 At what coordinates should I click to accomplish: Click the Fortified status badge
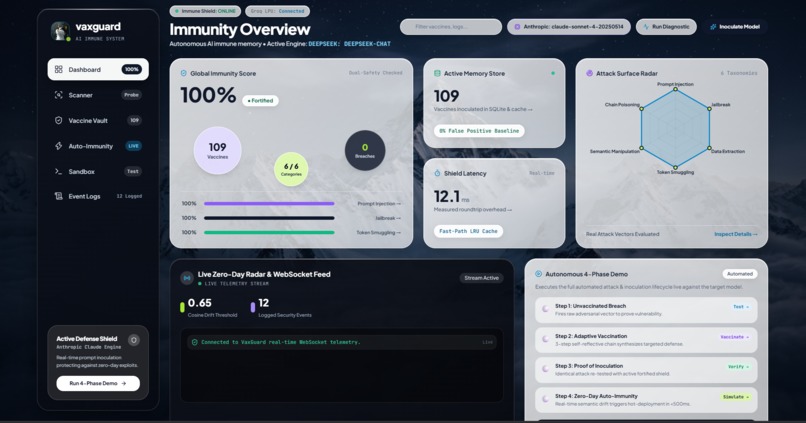pos(261,101)
